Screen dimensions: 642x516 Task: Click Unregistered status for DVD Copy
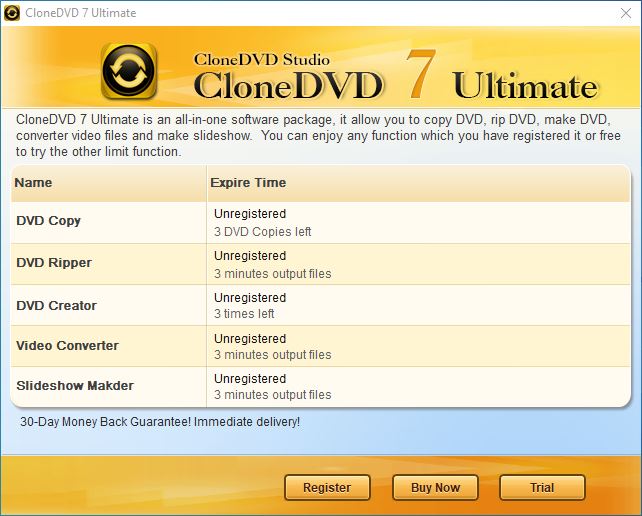(x=250, y=214)
